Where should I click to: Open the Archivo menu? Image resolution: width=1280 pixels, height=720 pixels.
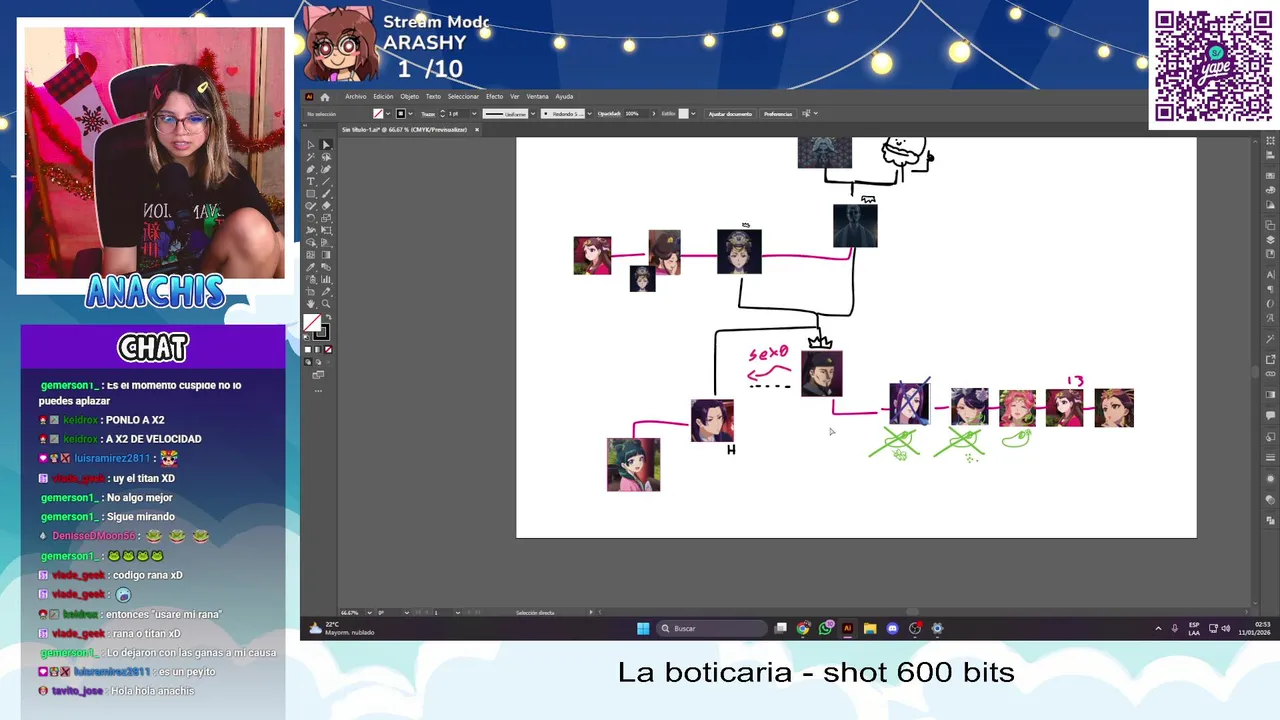click(x=355, y=97)
